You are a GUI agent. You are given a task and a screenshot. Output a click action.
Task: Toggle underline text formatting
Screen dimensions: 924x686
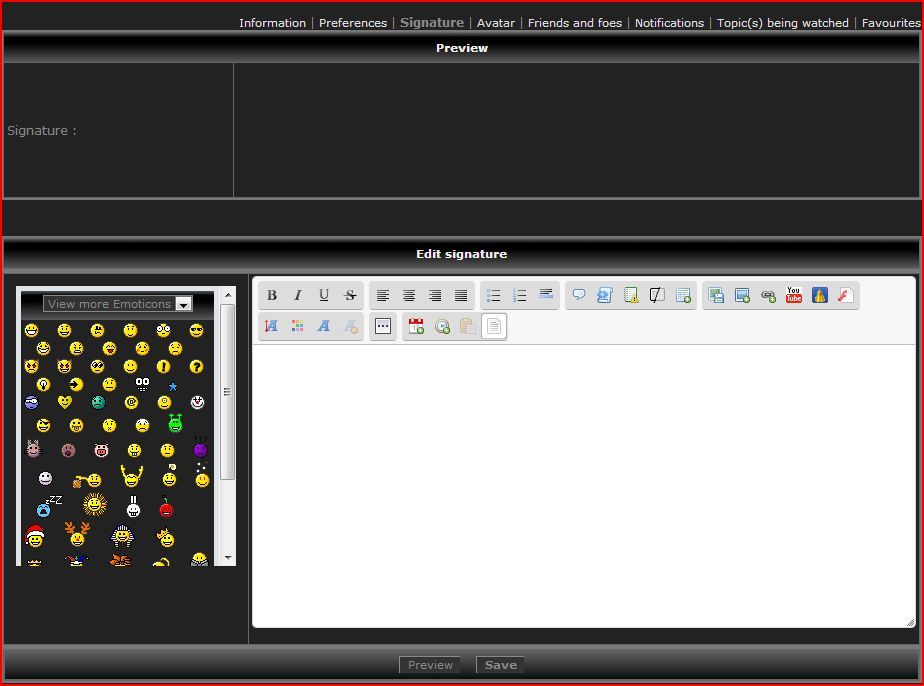pos(324,295)
